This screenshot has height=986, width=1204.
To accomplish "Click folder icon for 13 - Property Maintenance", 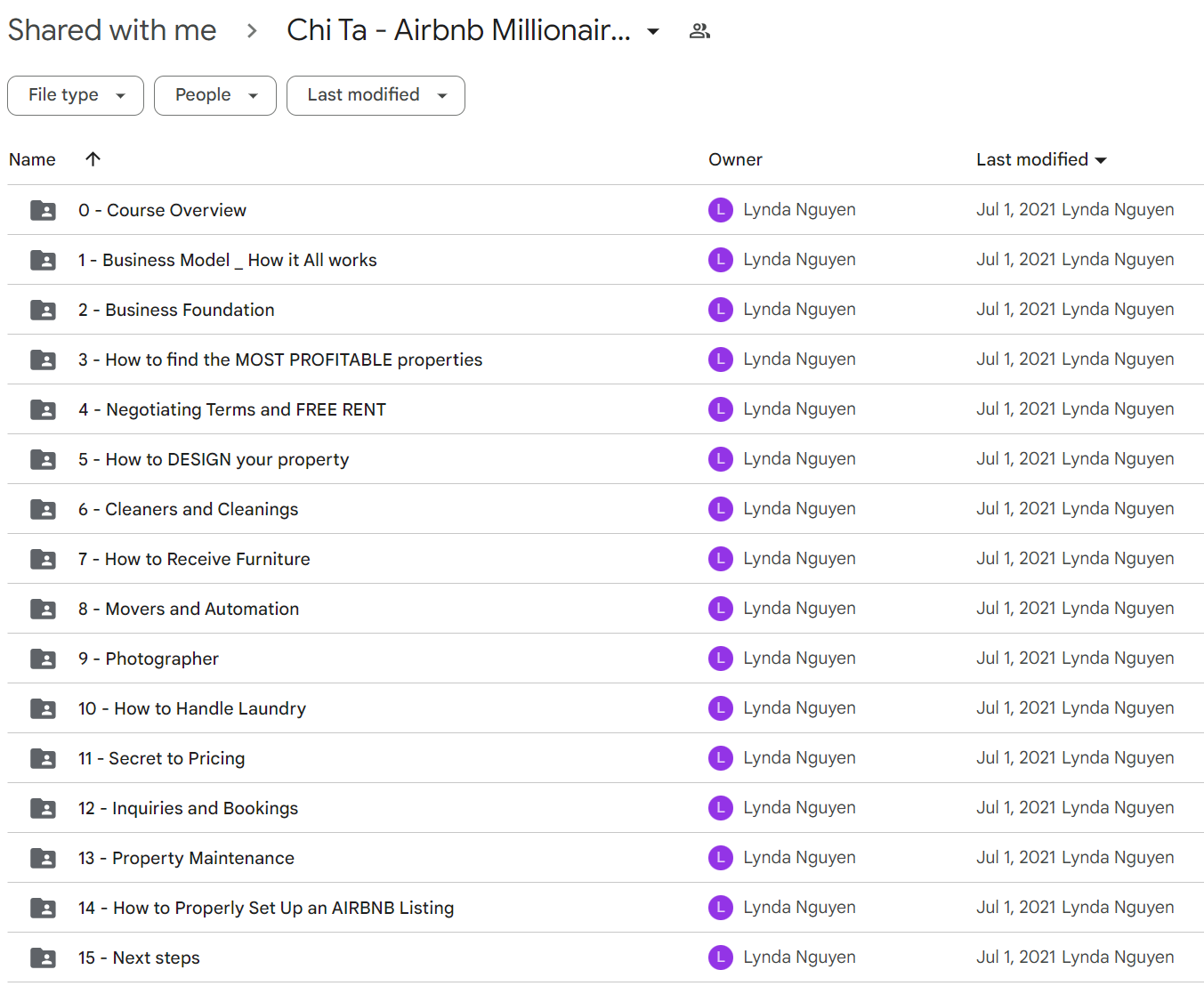I will (43, 858).
